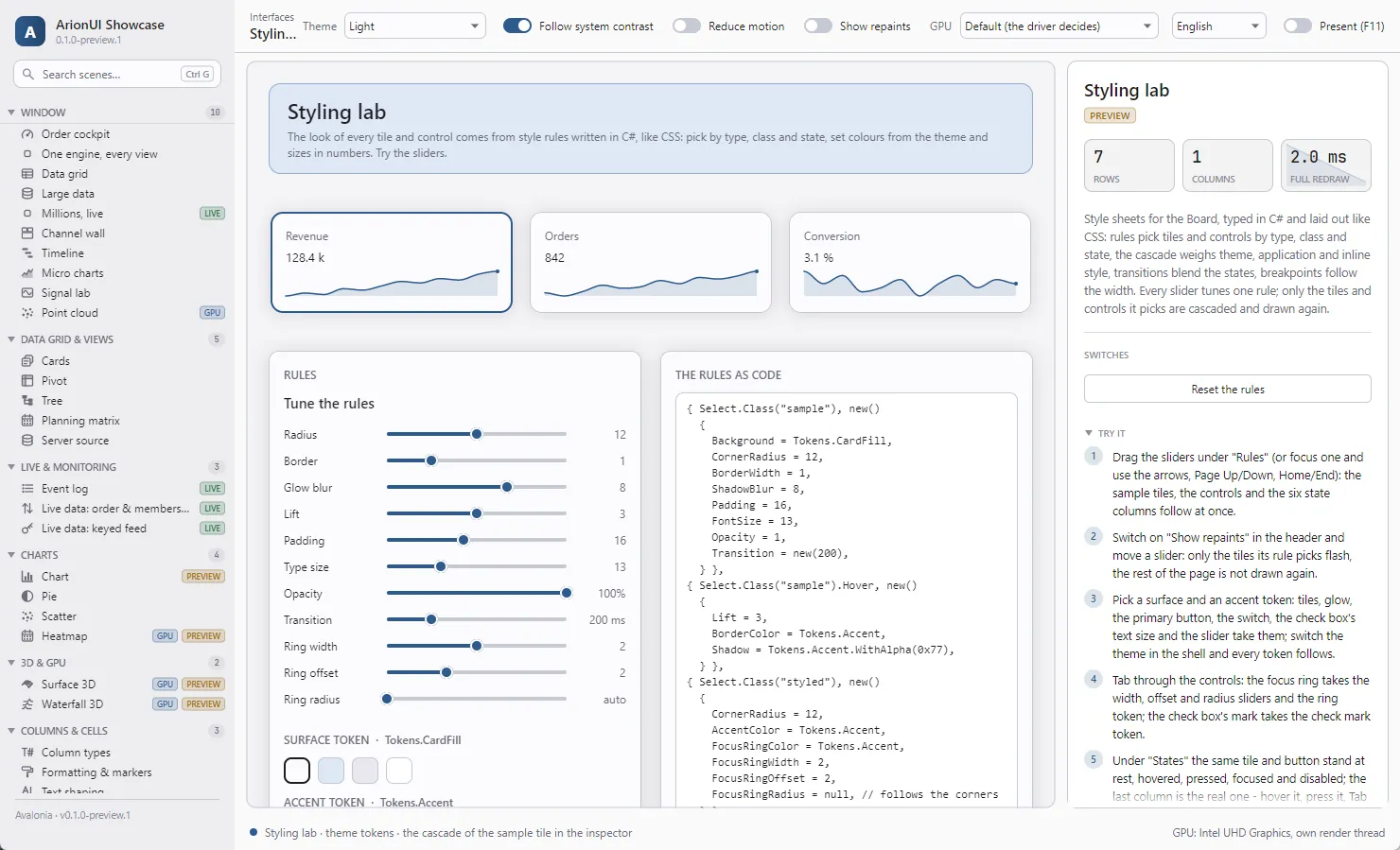Click the Channel wall icon
The width and height of the screenshot is (1400, 850).
pyautogui.click(x=27, y=234)
